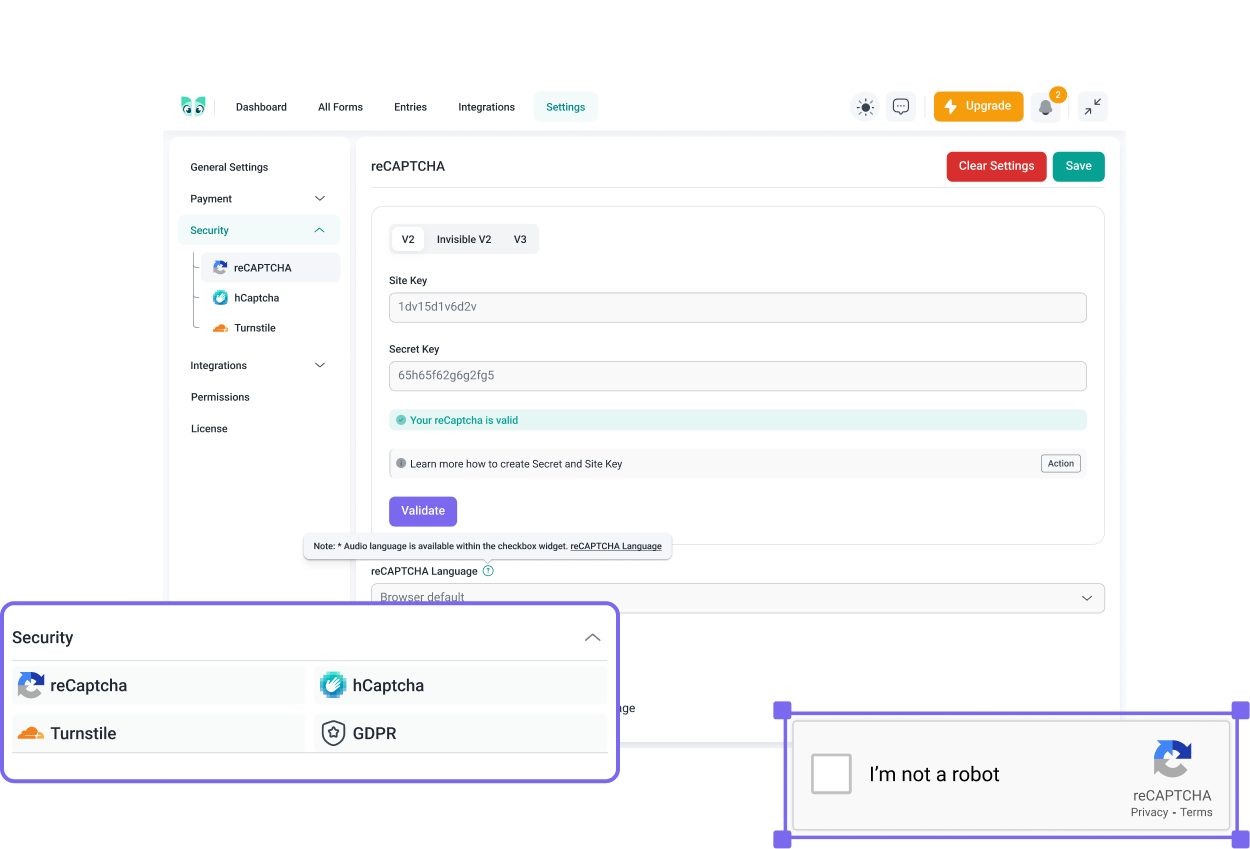This screenshot has width=1250, height=849.
Task: Click the collapse fullscreen arrows icon
Action: pyautogui.click(x=1093, y=106)
